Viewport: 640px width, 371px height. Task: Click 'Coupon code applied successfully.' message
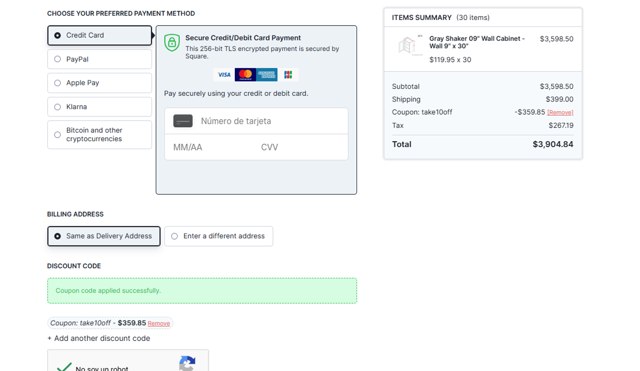click(x=108, y=291)
